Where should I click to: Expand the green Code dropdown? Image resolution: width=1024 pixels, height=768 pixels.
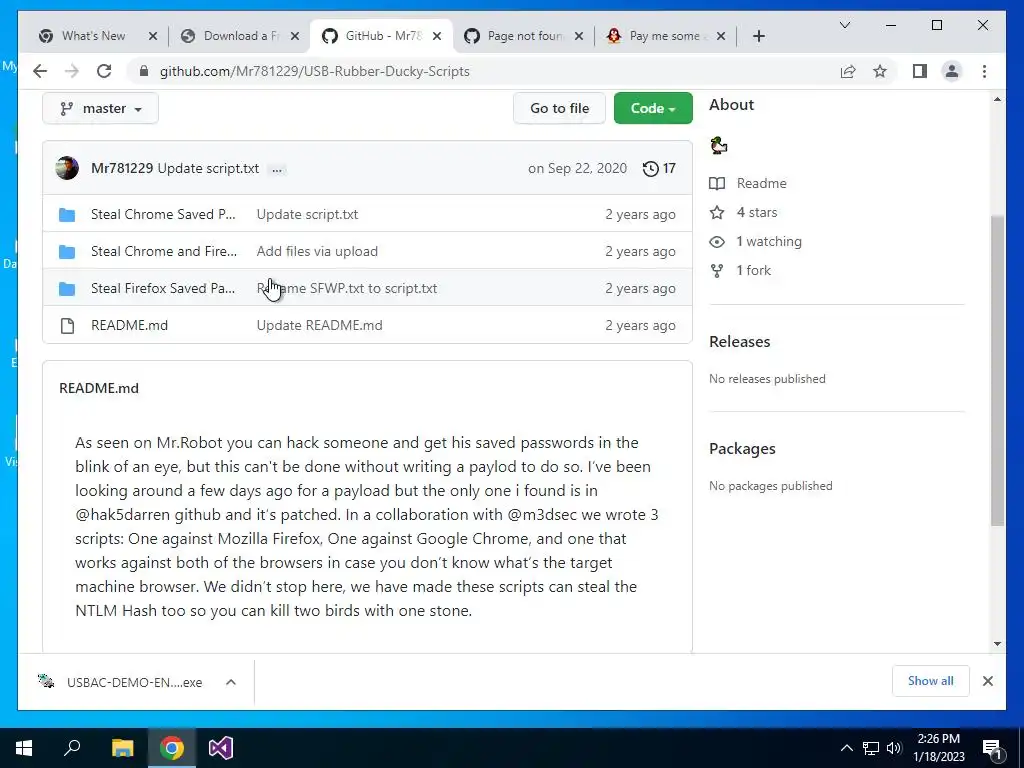pyautogui.click(x=653, y=108)
